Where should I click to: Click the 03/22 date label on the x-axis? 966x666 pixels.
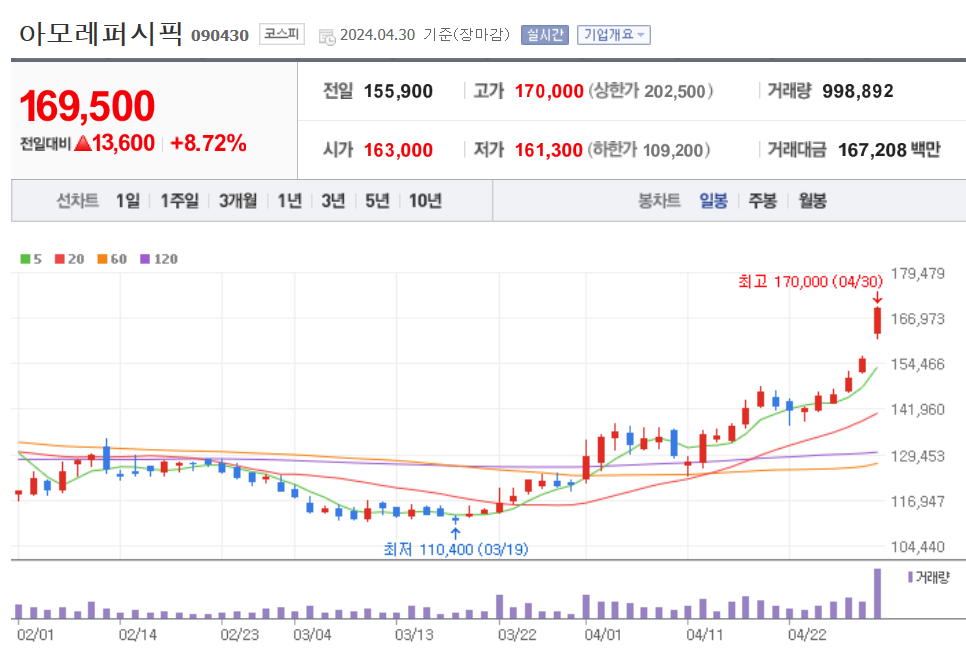point(517,635)
